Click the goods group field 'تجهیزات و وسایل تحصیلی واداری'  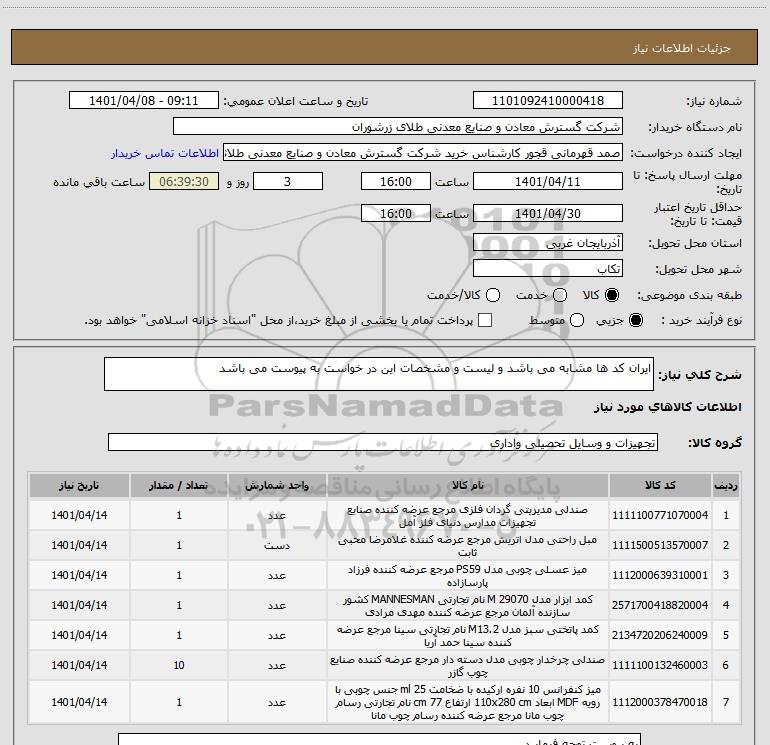point(383,442)
